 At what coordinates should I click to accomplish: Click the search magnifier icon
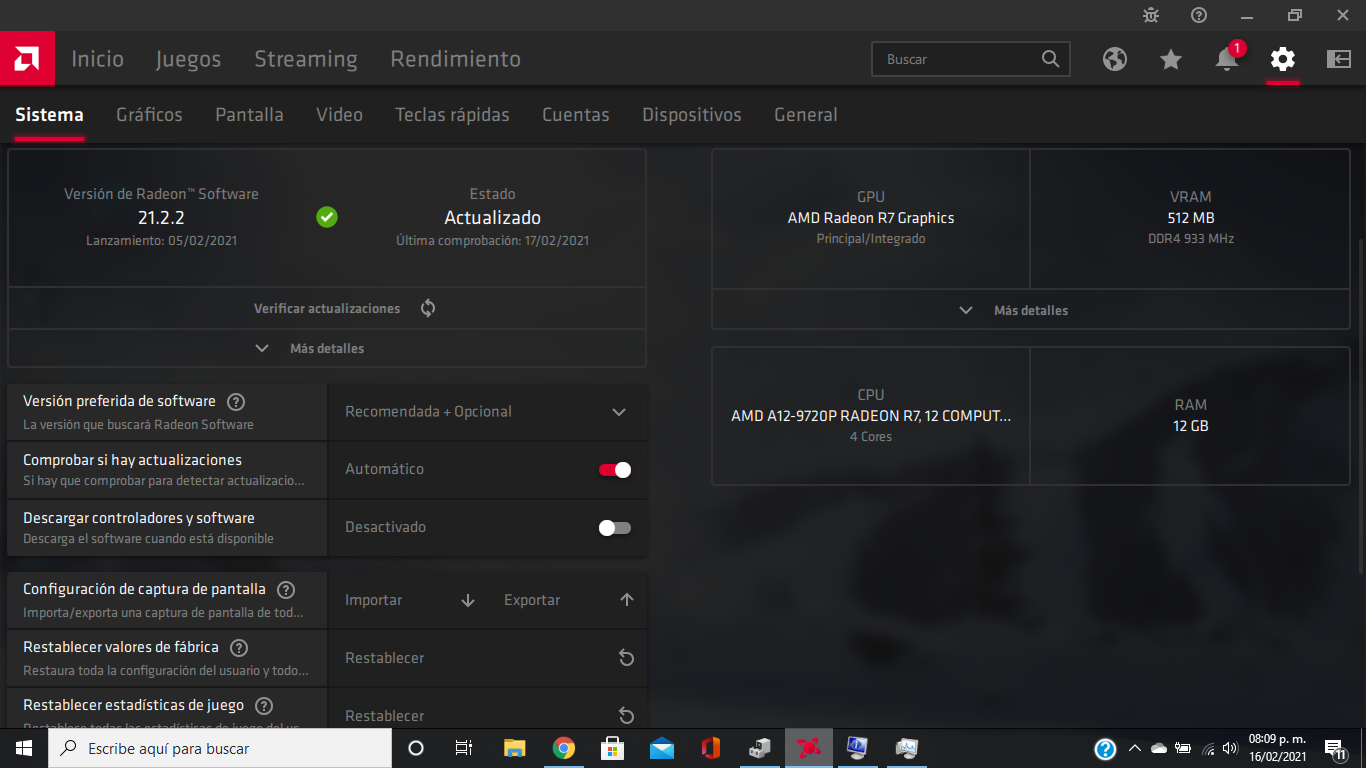pos(1050,59)
